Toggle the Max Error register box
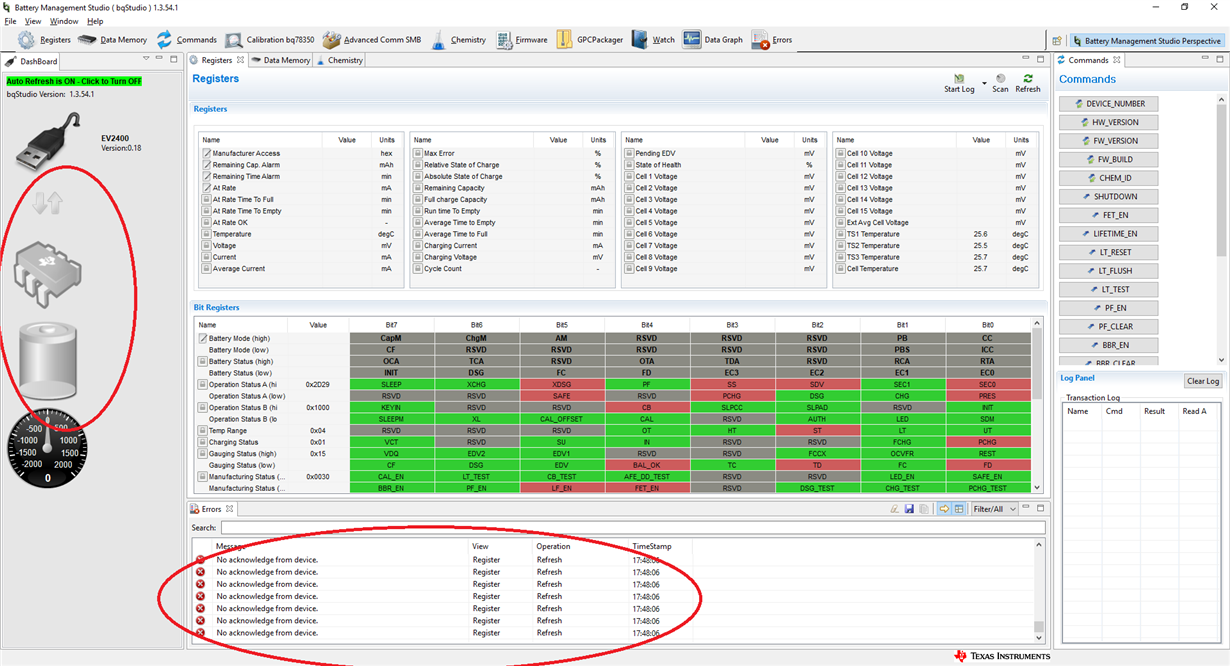 tap(417, 153)
